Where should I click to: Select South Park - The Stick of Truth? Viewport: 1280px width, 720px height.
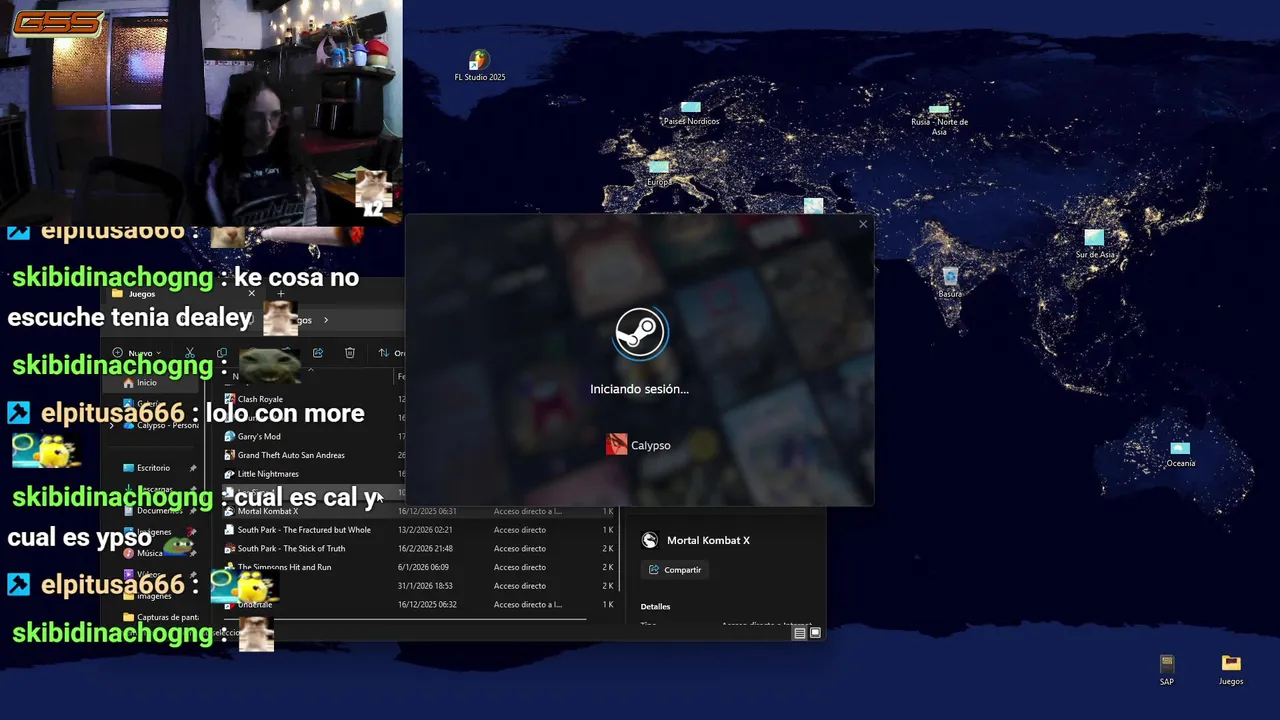pos(291,549)
